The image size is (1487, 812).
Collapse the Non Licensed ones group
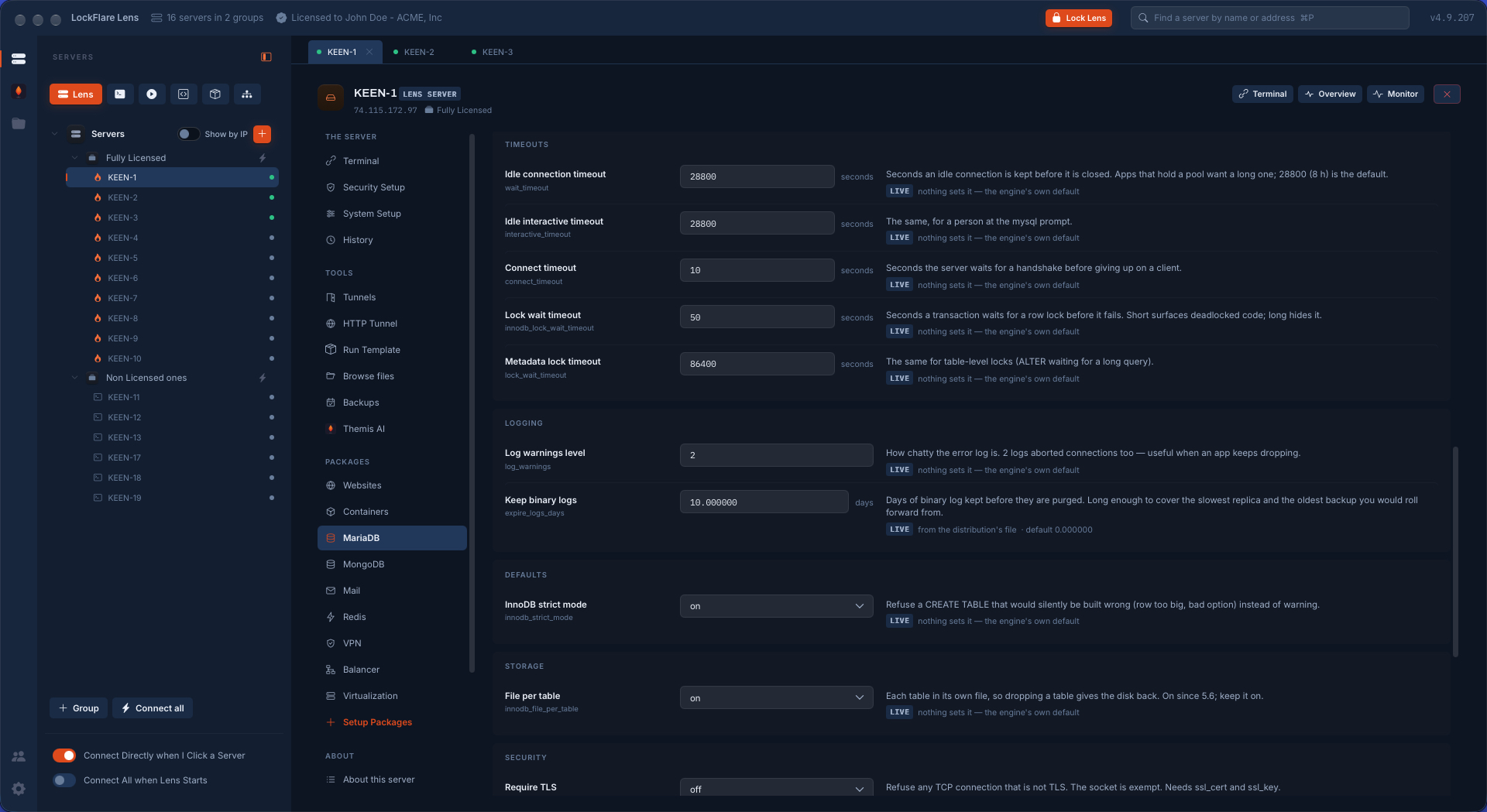(x=74, y=378)
